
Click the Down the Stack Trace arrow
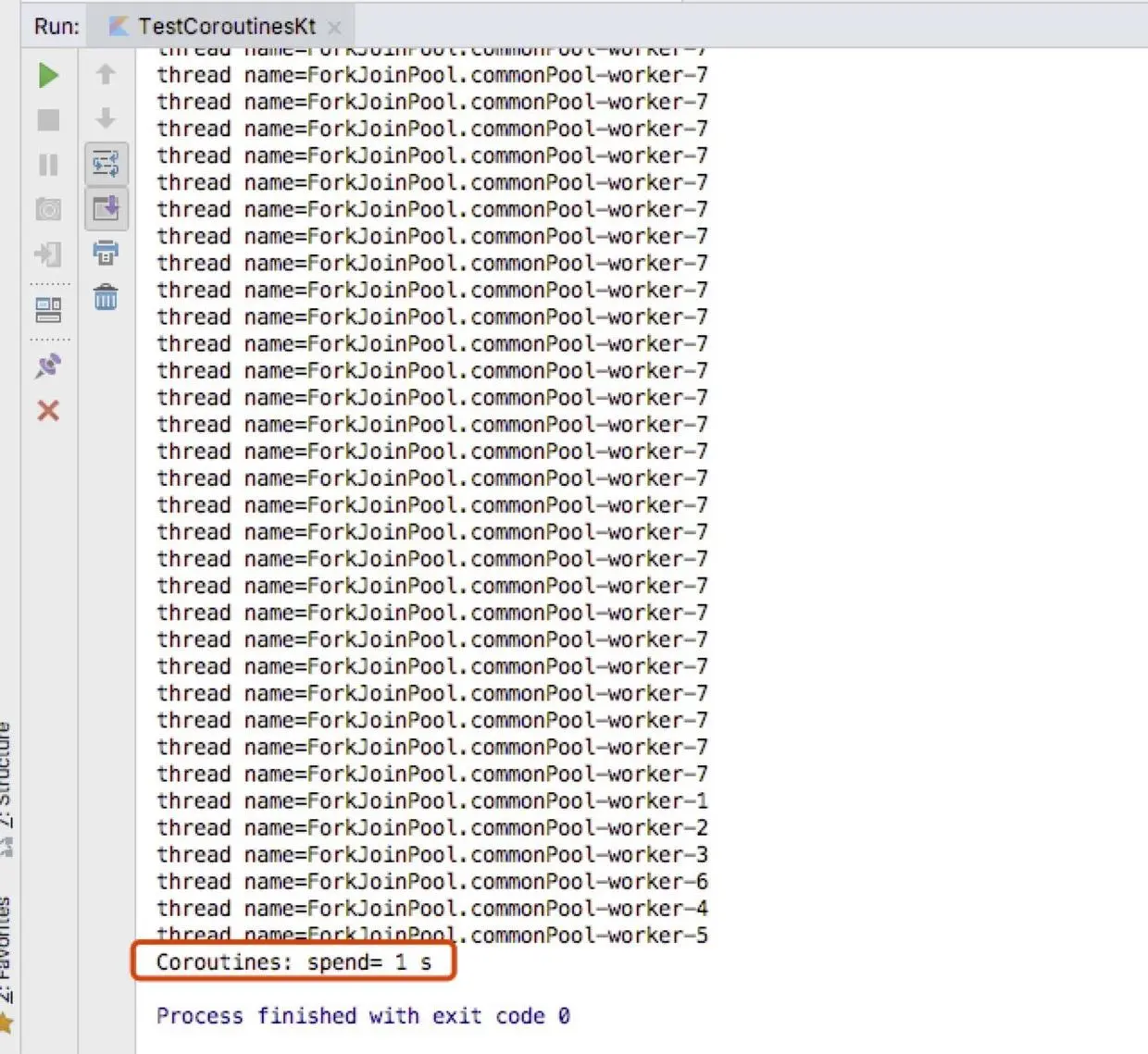point(106,118)
